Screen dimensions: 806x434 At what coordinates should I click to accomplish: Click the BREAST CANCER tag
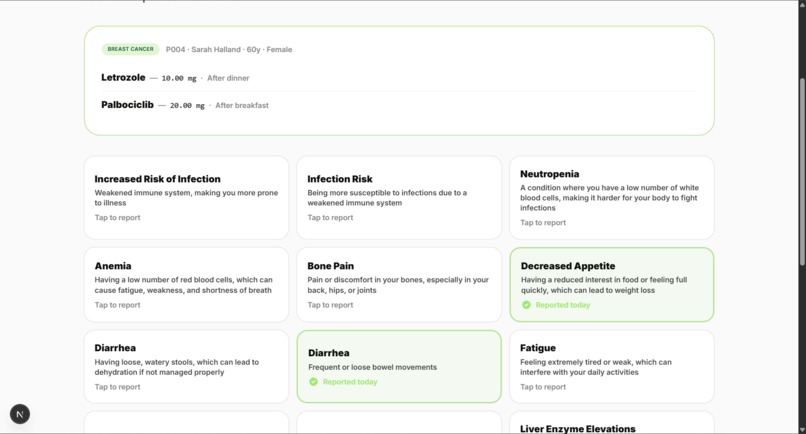pos(131,49)
